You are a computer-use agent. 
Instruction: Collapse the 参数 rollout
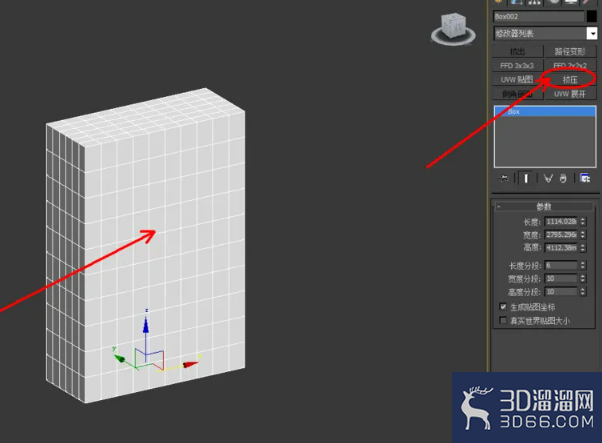544,207
